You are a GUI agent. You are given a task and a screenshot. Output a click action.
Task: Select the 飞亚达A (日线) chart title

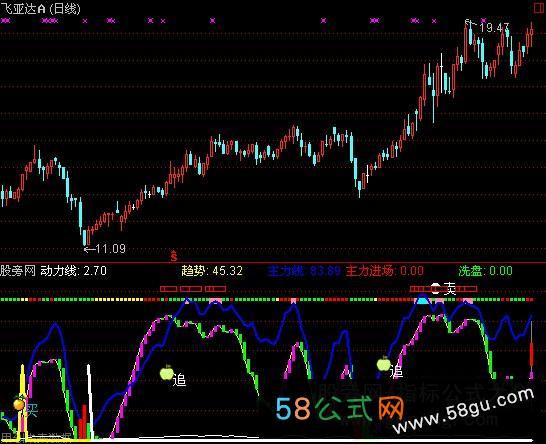pos(41,8)
